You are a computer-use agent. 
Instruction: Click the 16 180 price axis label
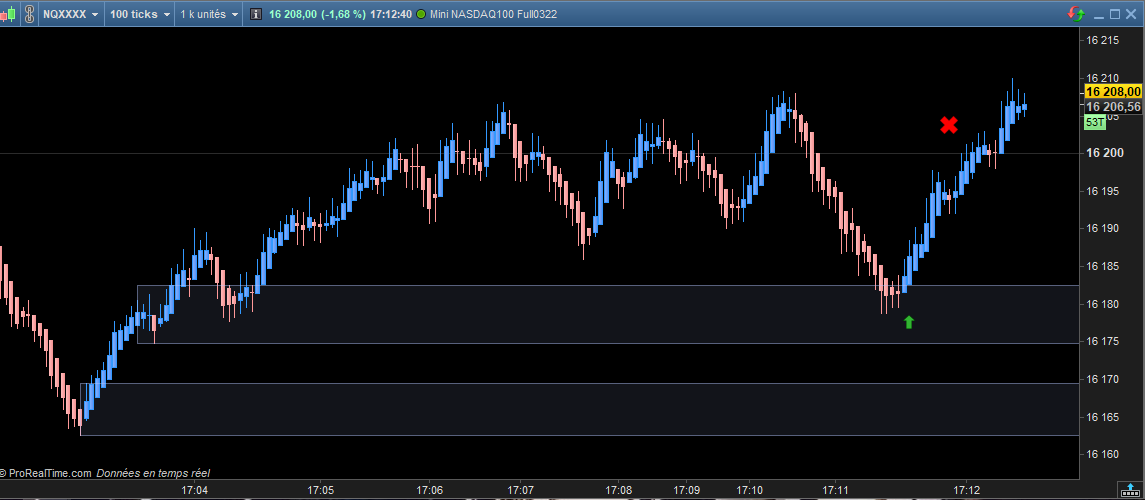[x=1103, y=304]
